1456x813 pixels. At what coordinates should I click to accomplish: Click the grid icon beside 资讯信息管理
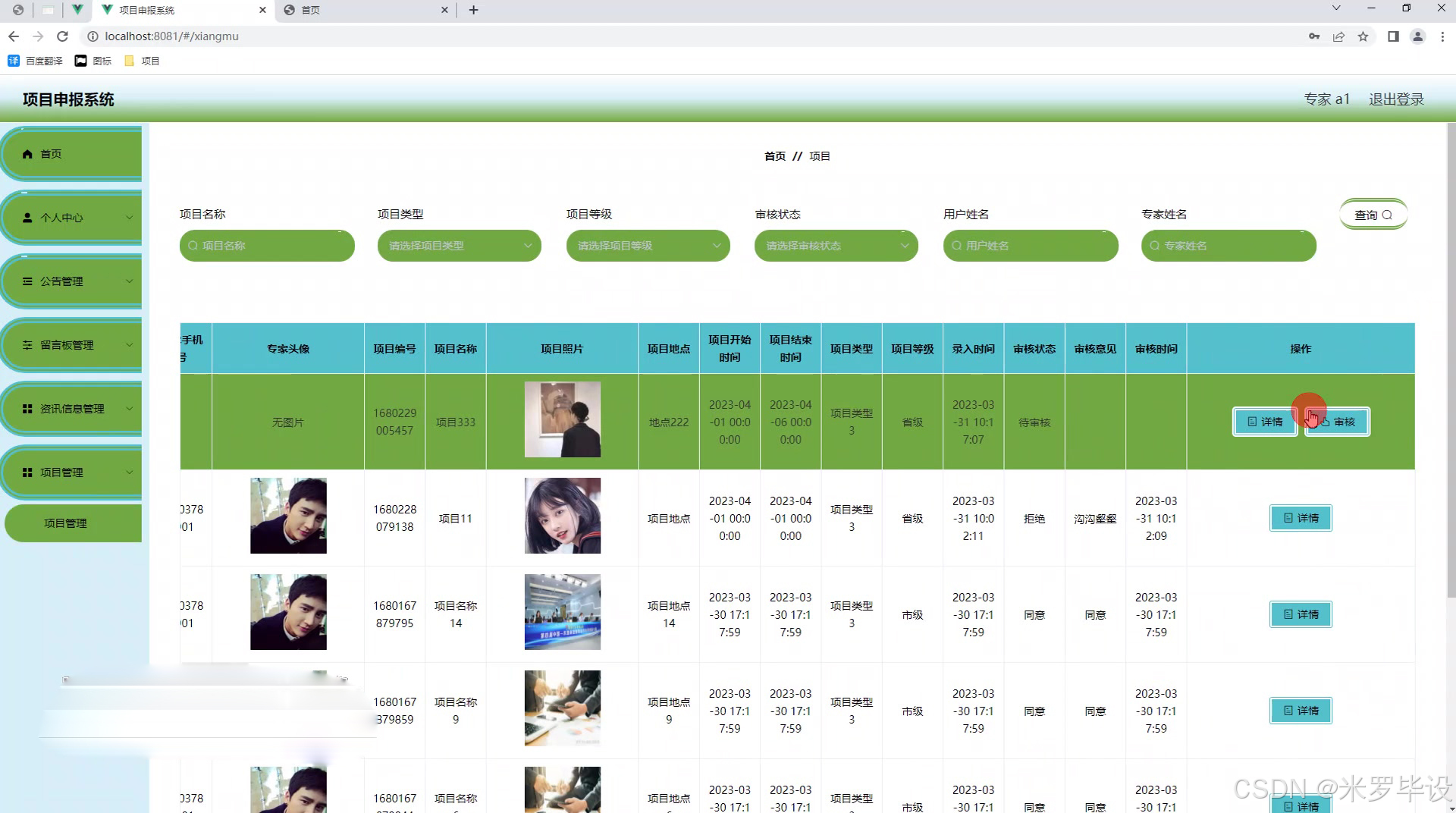[27, 409]
